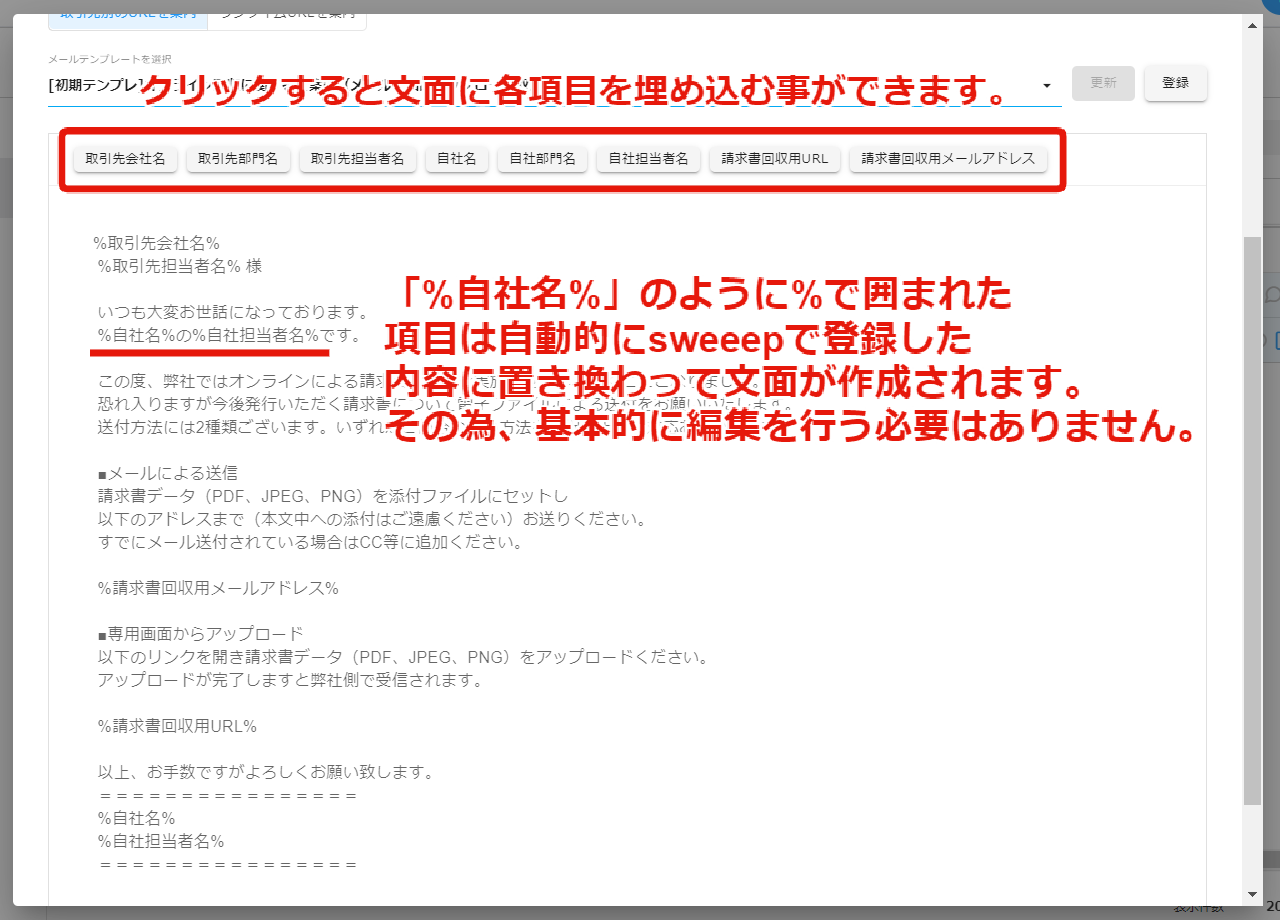Click the line %取引先担当者名% 様
1280x920 pixels.
point(180,266)
